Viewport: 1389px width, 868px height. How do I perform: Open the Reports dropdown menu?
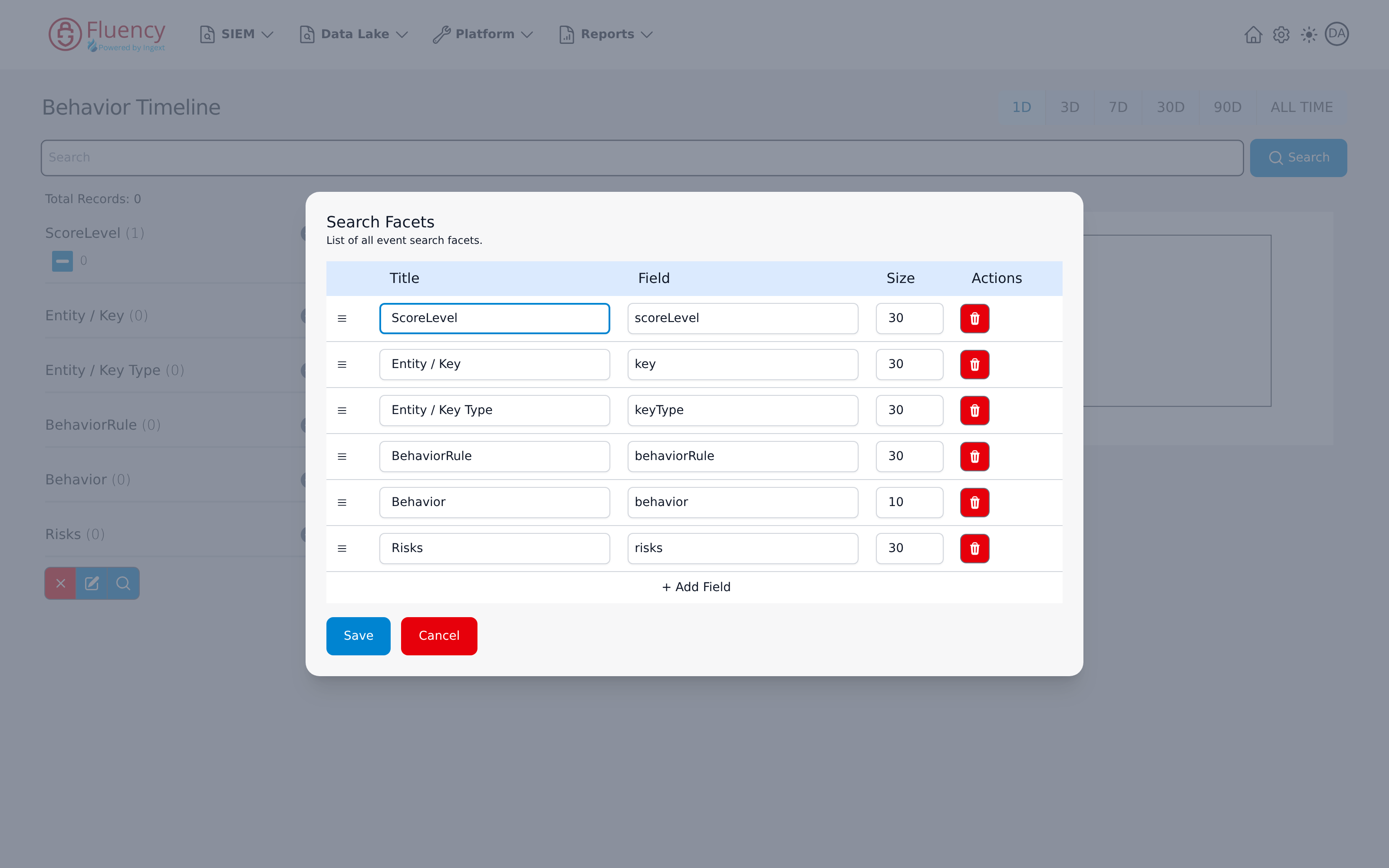(x=606, y=34)
